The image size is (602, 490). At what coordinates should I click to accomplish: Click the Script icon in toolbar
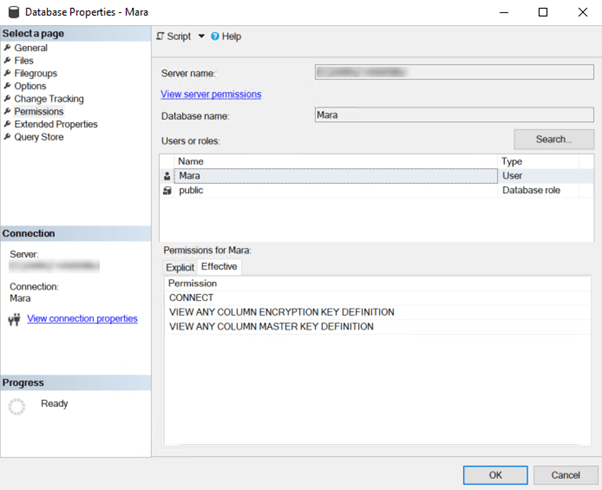160,36
